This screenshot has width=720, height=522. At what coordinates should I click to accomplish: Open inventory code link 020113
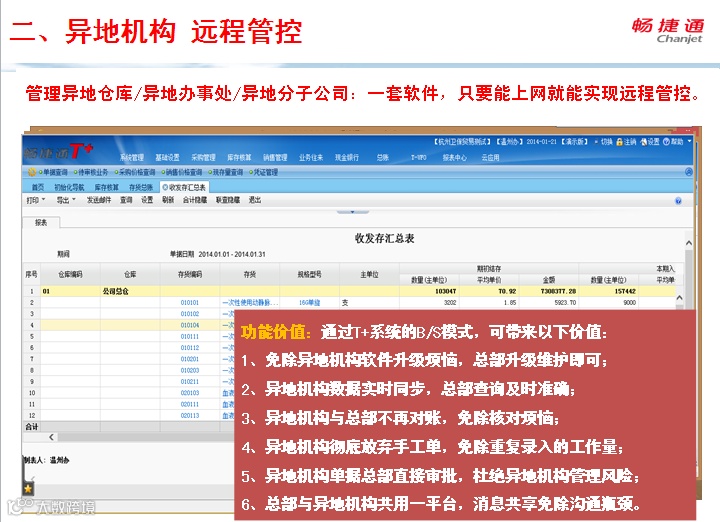(x=190, y=415)
